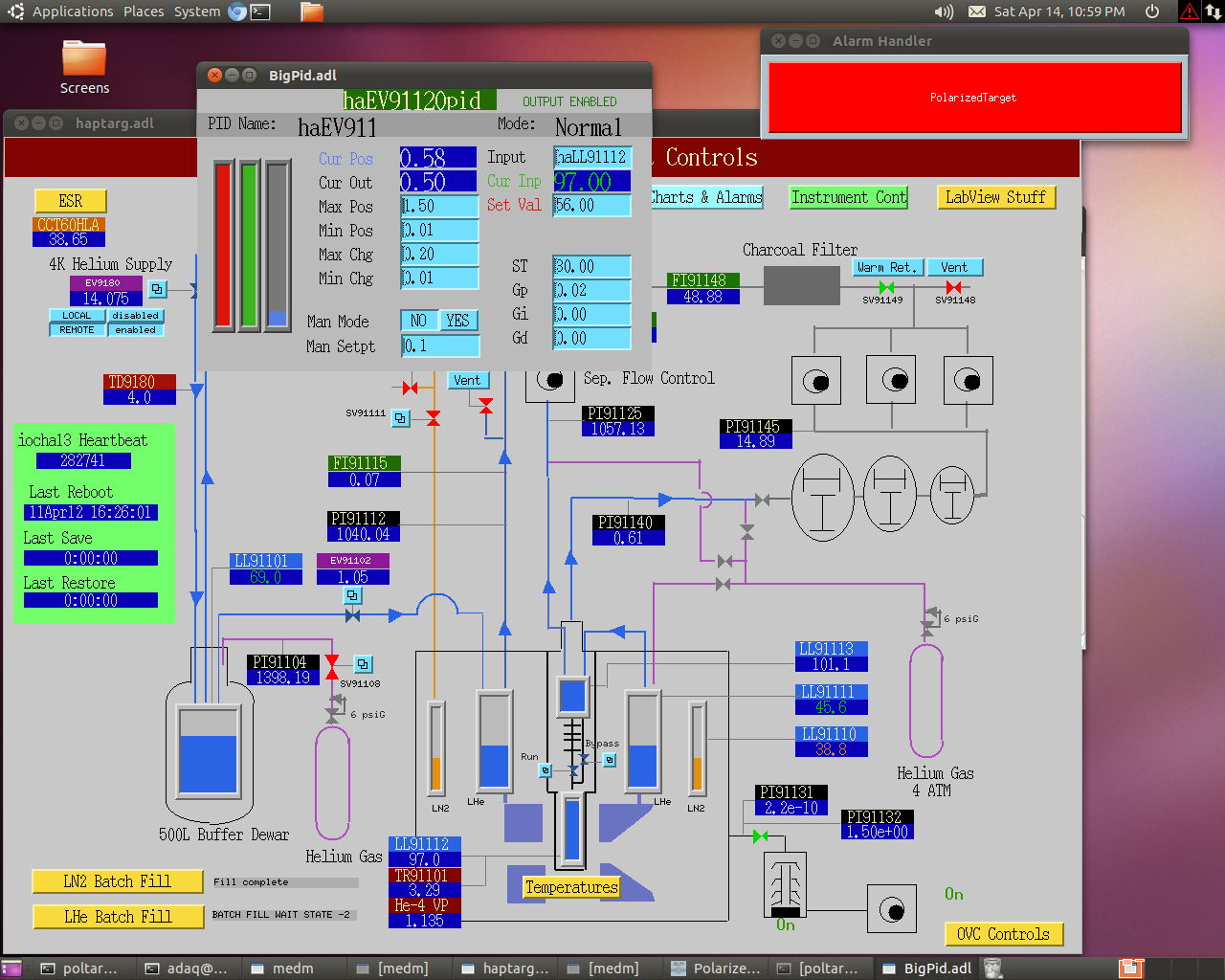Click the green bar indicator in BigPid

tap(250, 246)
